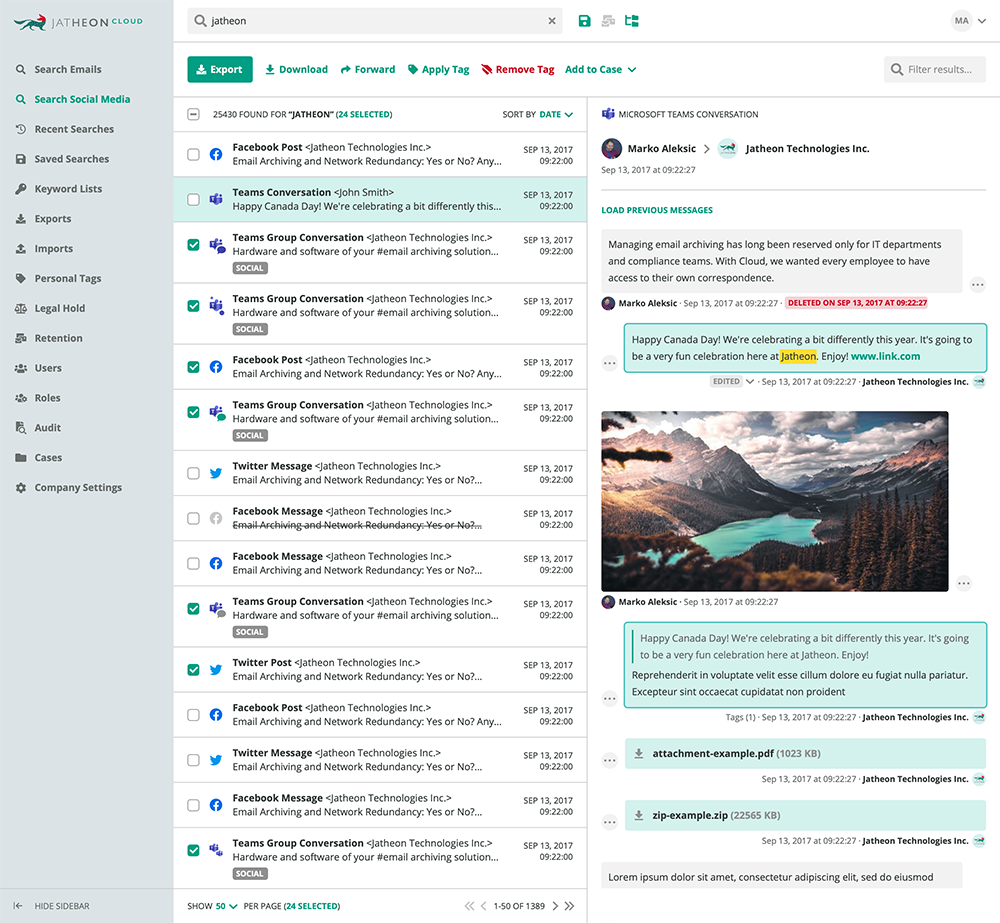Open Search Emails in the sidebar
The image size is (1000, 923).
point(68,70)
